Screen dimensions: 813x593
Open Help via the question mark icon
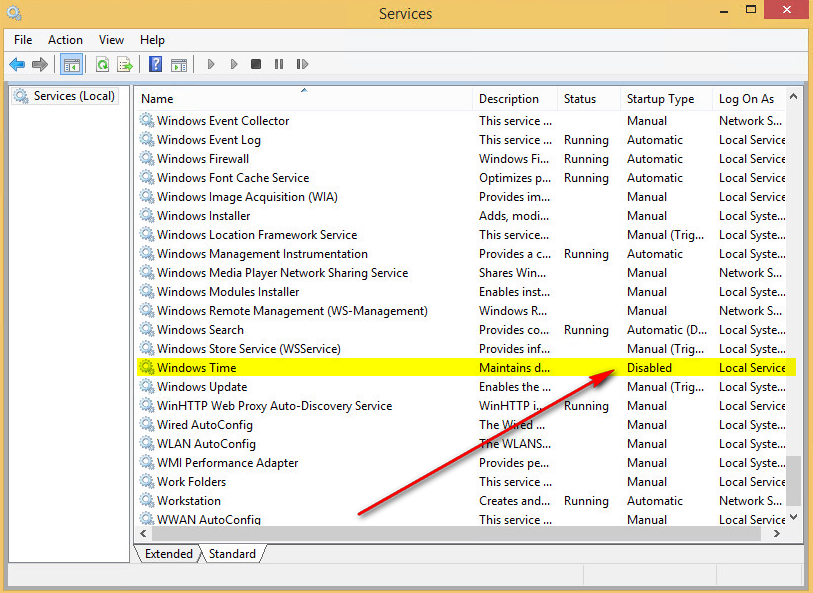click(155, 64)
